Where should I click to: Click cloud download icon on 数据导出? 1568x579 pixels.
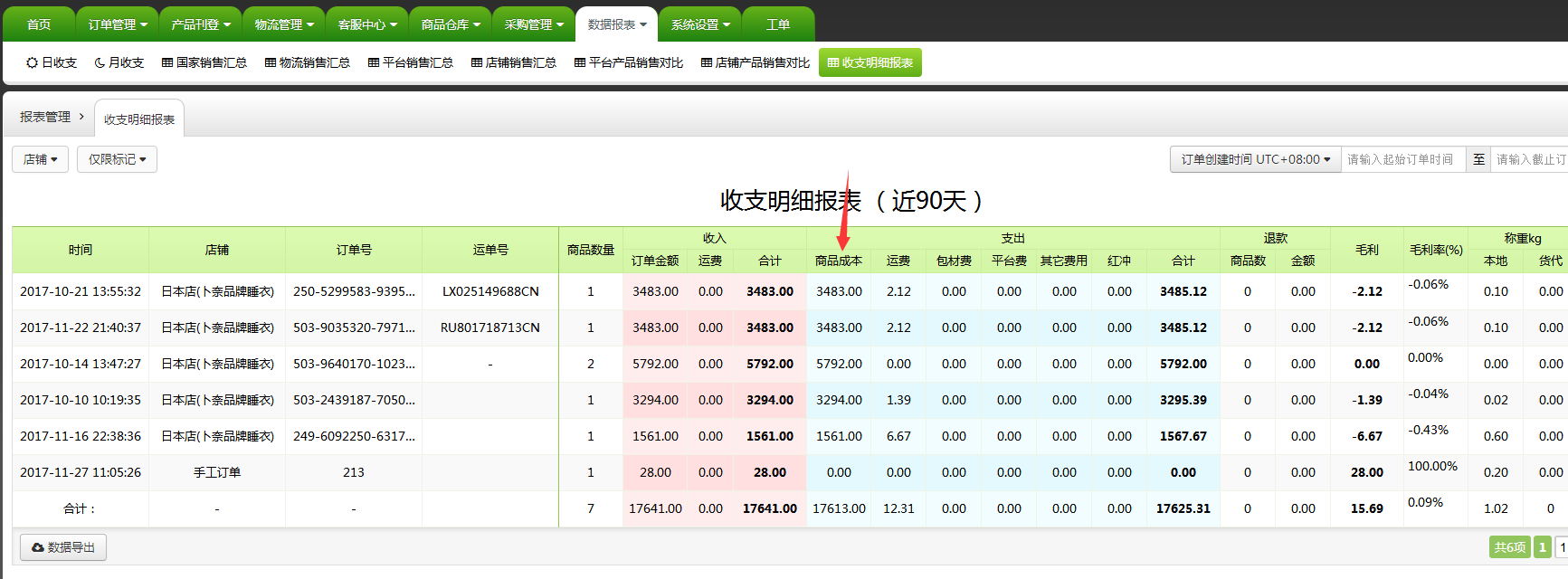pos(38,547)
